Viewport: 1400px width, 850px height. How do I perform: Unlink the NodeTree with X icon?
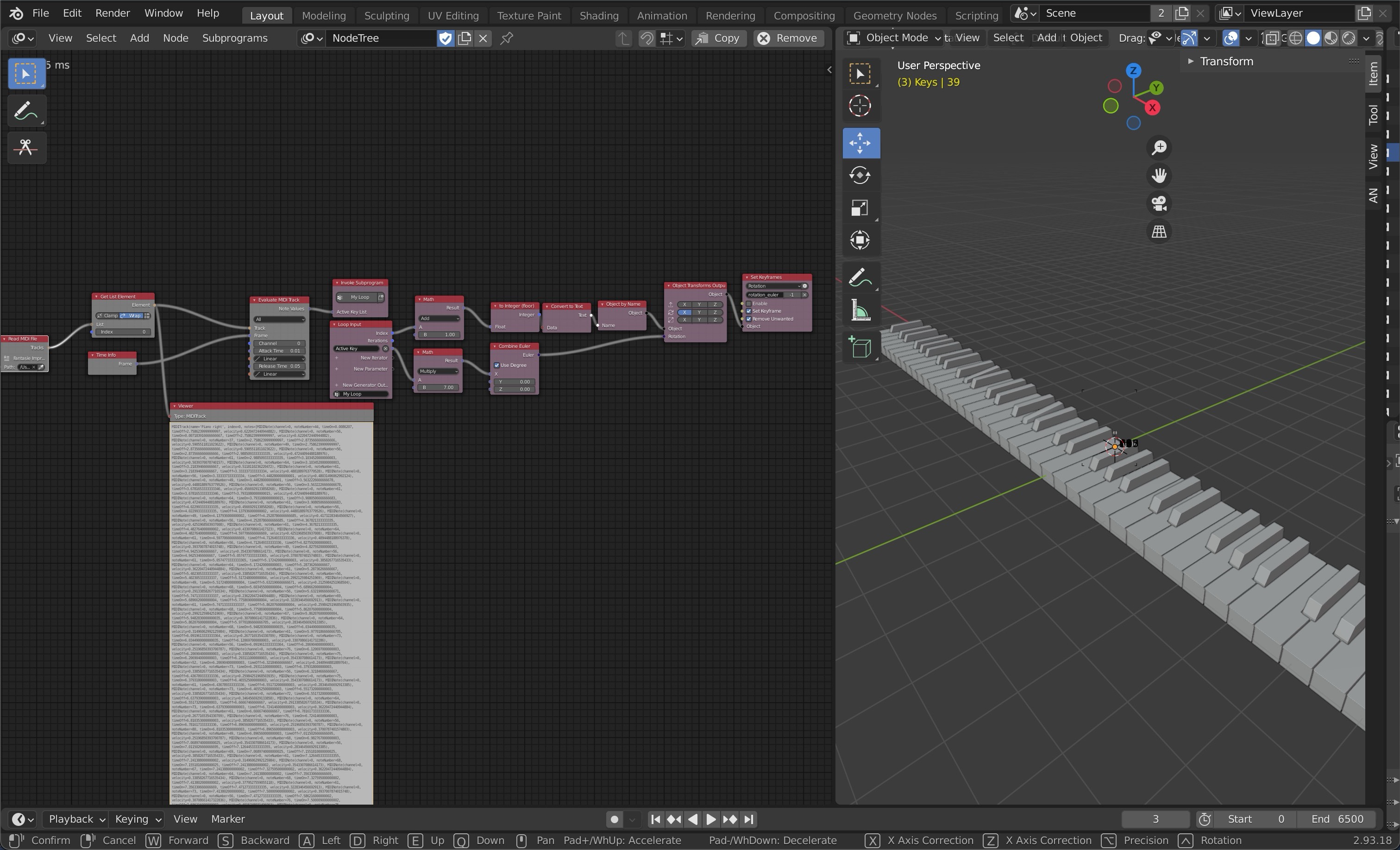pyautogui.click(x=483, y=38)
